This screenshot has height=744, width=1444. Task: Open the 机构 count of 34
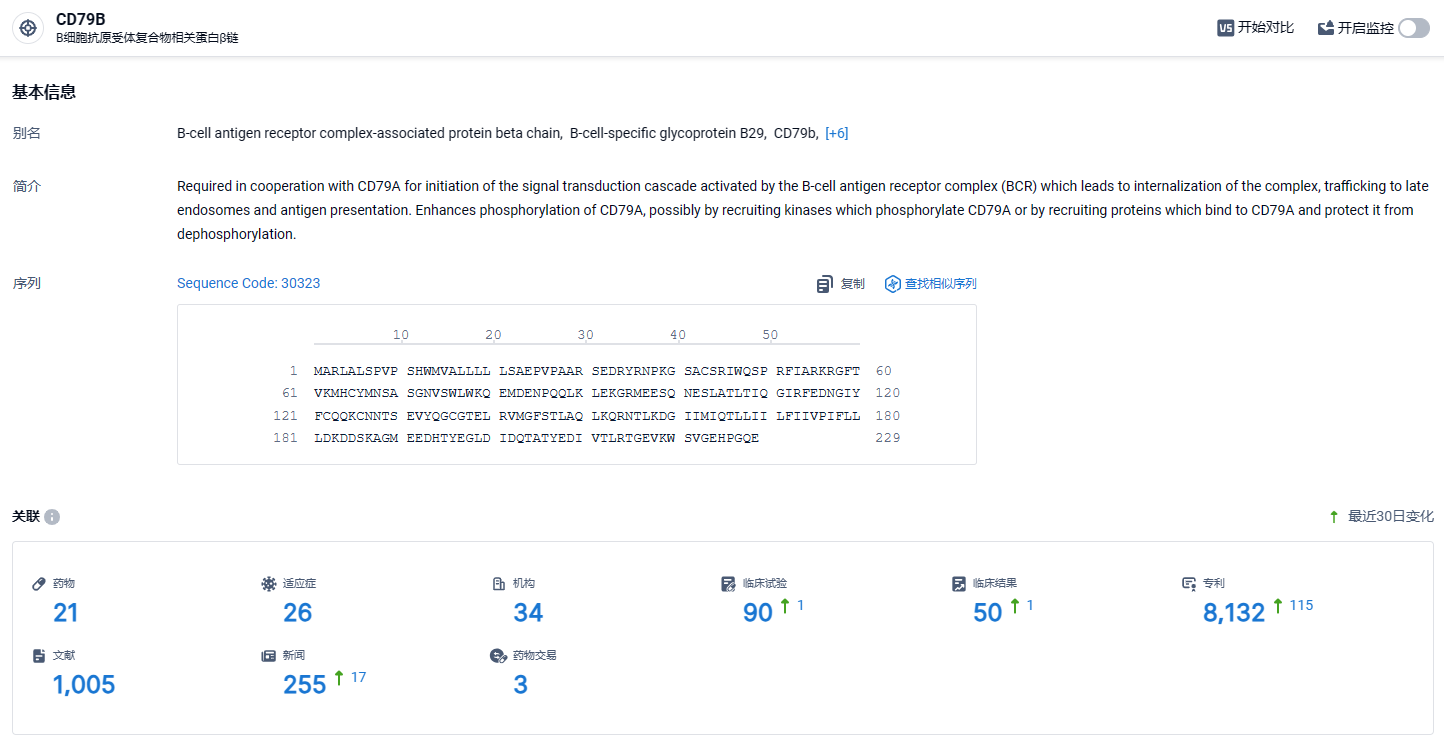coord(528,613)
